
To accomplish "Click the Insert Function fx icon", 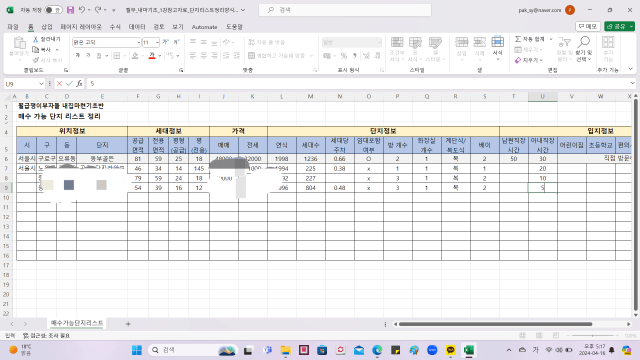I will pyautogui.click(x=79, y=84).
